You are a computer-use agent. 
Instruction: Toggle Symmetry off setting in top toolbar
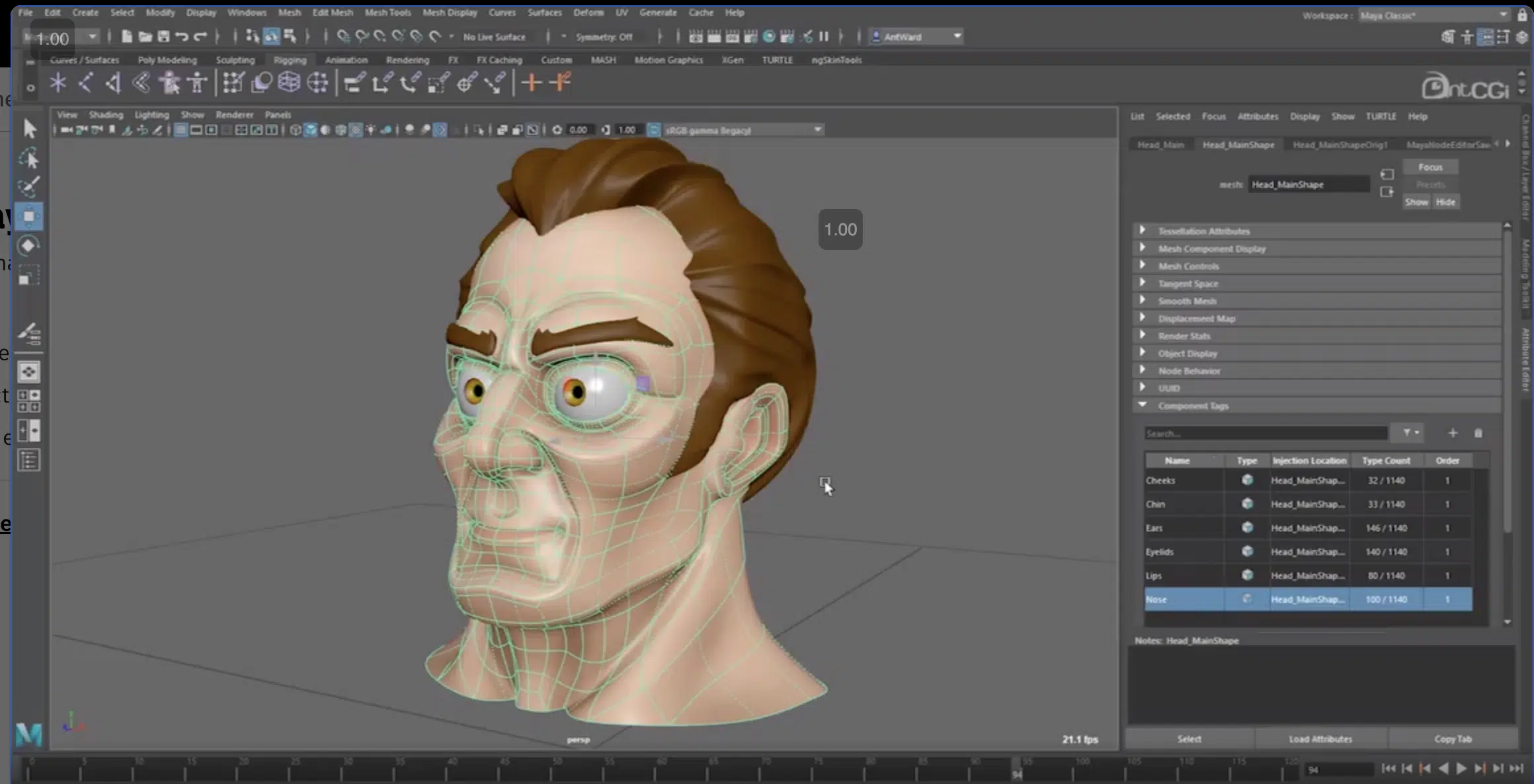coord(607,37)
